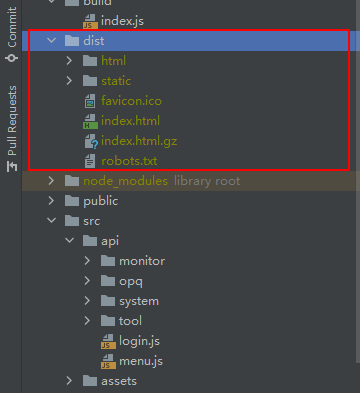Expand the static folder
360x393 pixels.
[x=69, y=81]
